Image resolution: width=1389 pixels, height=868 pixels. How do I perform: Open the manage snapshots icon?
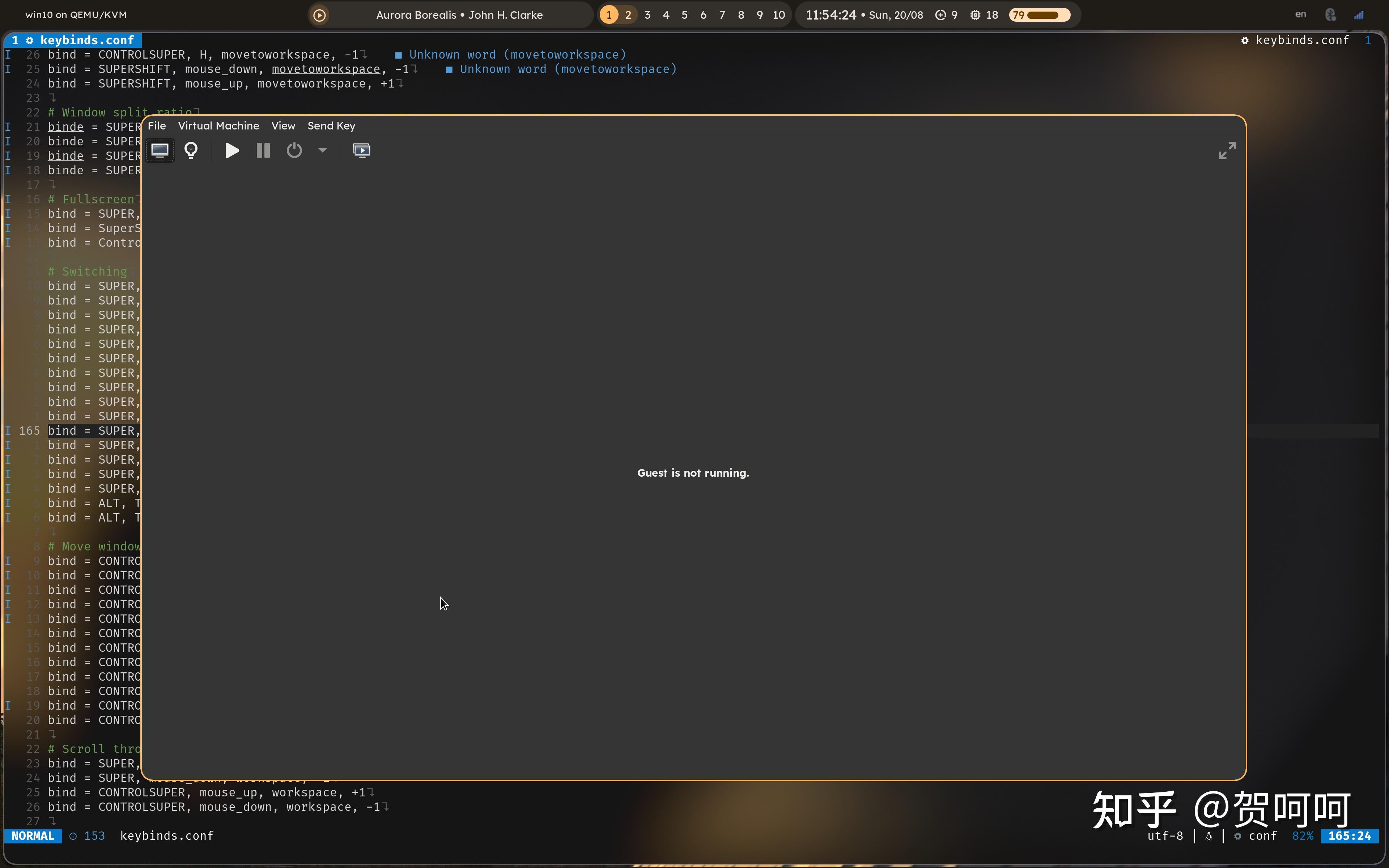[x=362, y=150]
